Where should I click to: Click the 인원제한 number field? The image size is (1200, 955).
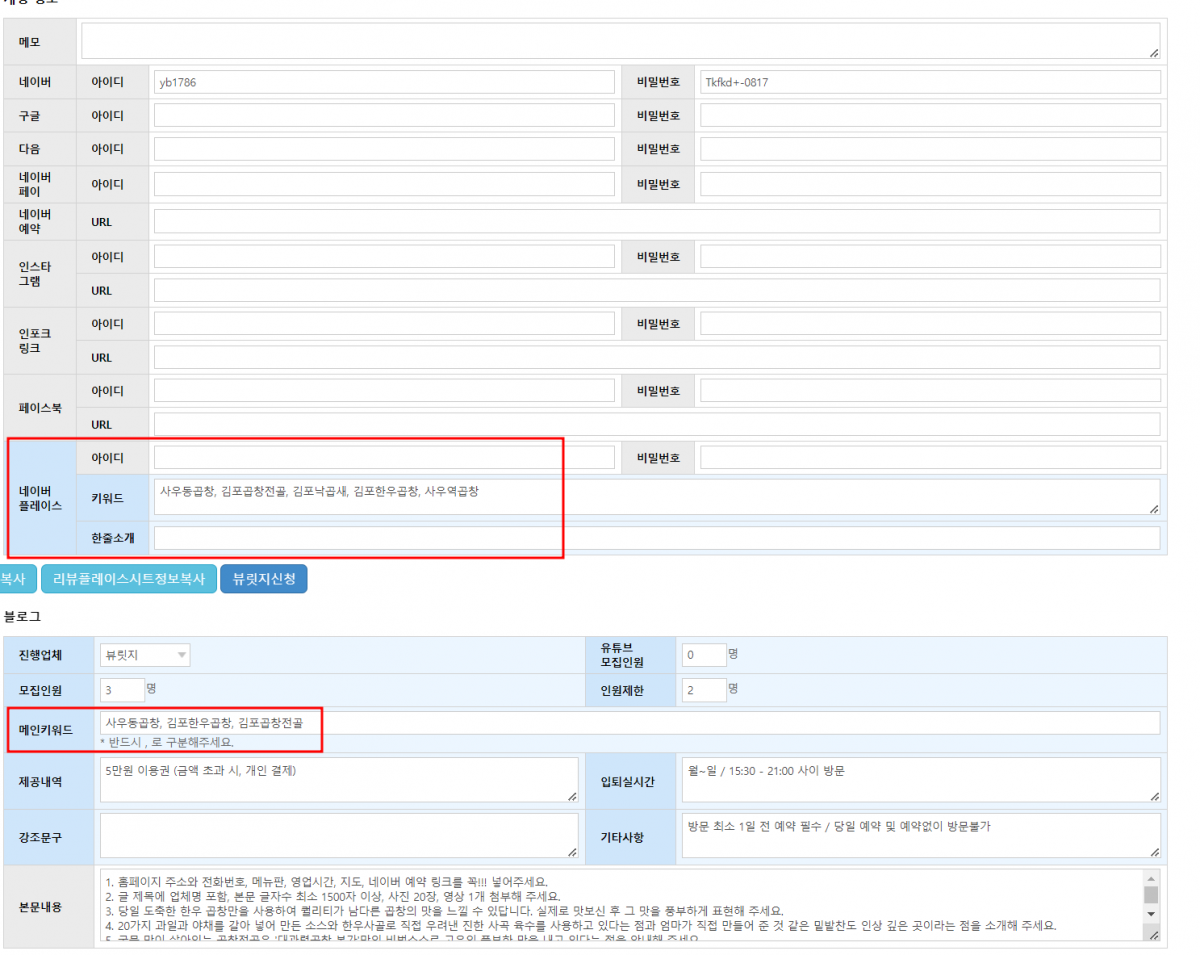pos(703,690)
